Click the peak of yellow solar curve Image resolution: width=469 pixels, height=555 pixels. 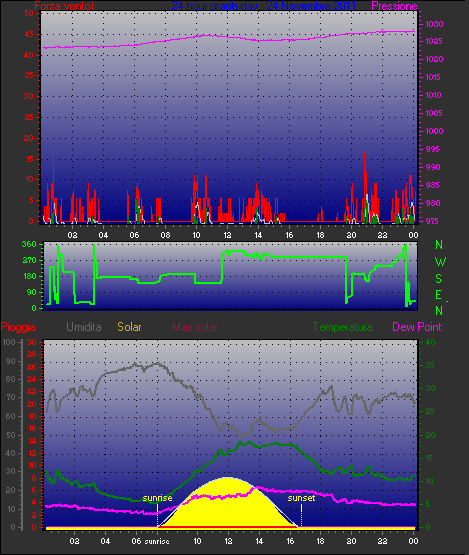point(227,478)
